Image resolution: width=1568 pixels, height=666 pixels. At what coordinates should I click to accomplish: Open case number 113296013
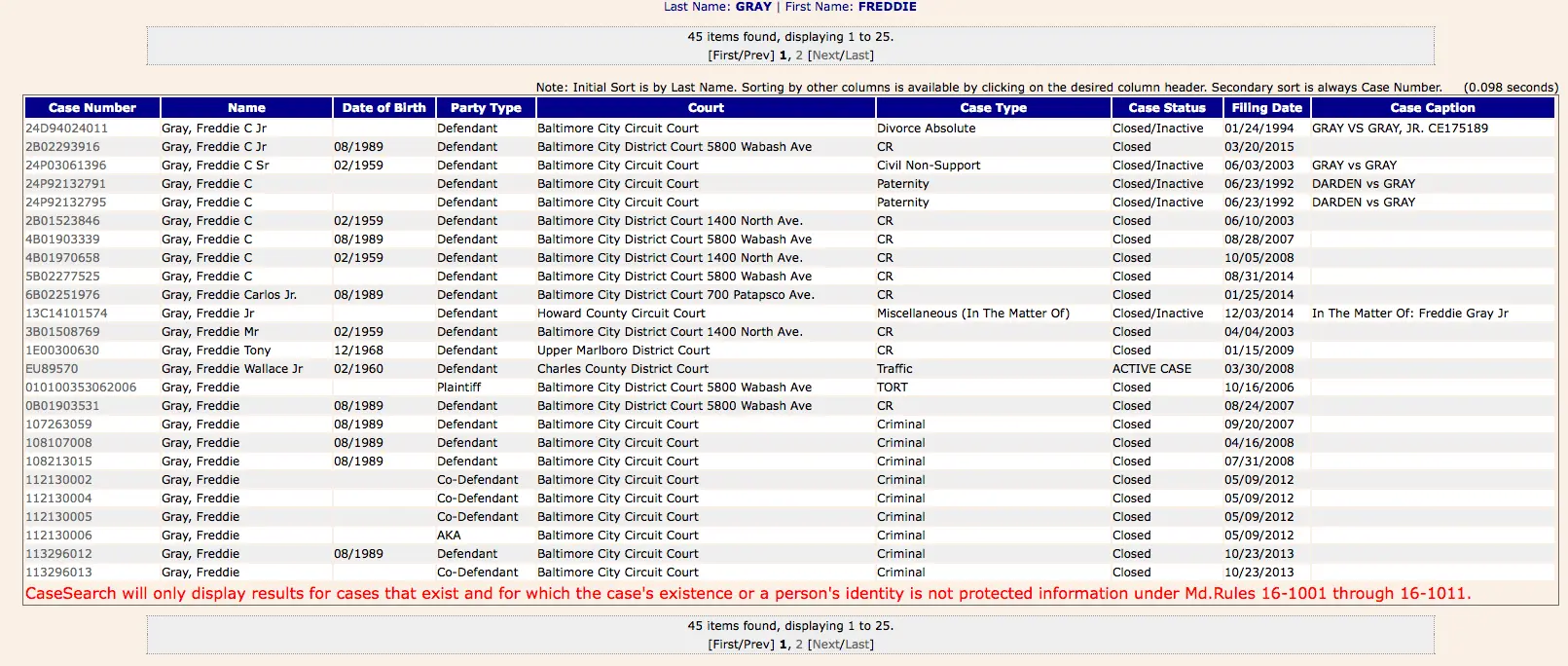(x=58, y=573)
